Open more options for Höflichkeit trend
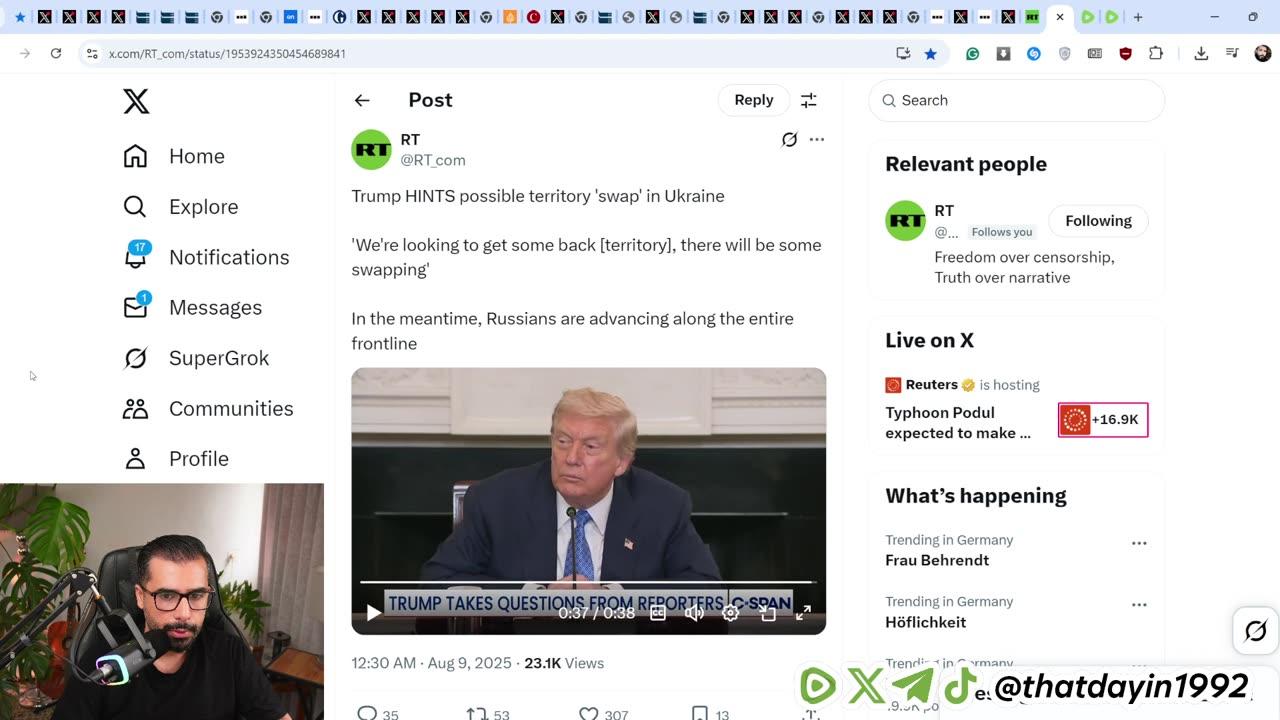 pos(1139,605)
